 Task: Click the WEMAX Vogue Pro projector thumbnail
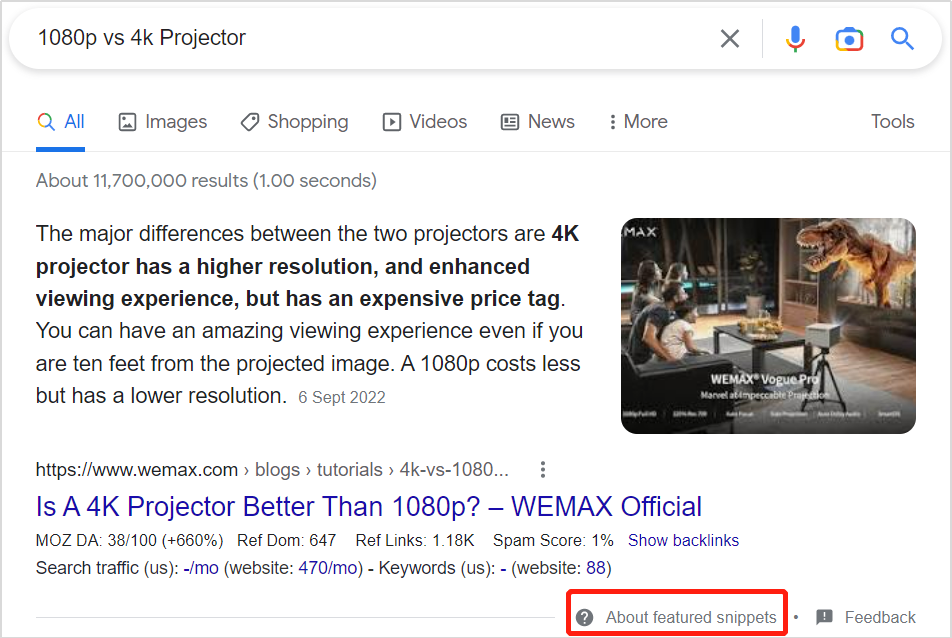(x=767, y=325)
